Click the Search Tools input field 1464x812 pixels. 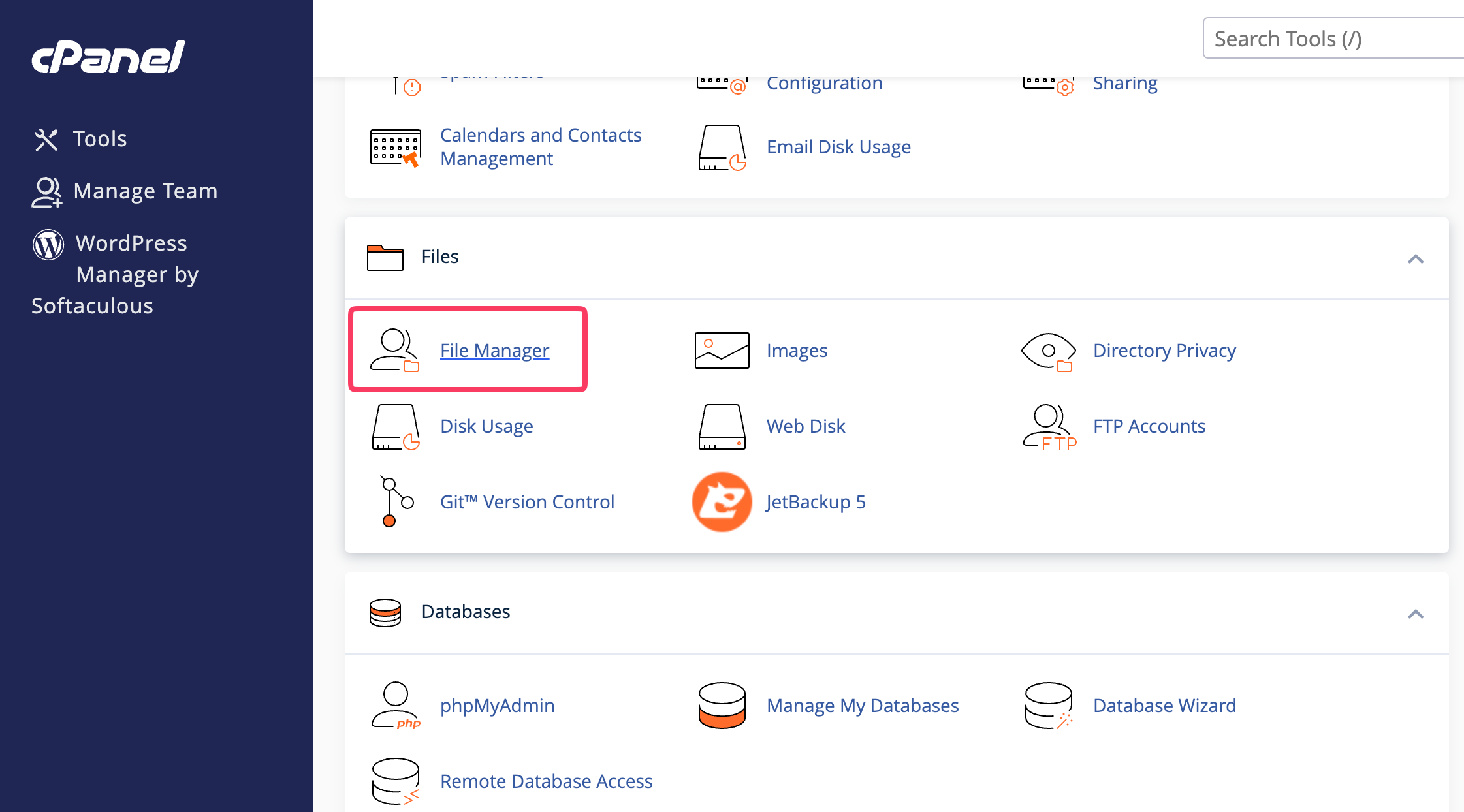click(x=1333, y=39)
